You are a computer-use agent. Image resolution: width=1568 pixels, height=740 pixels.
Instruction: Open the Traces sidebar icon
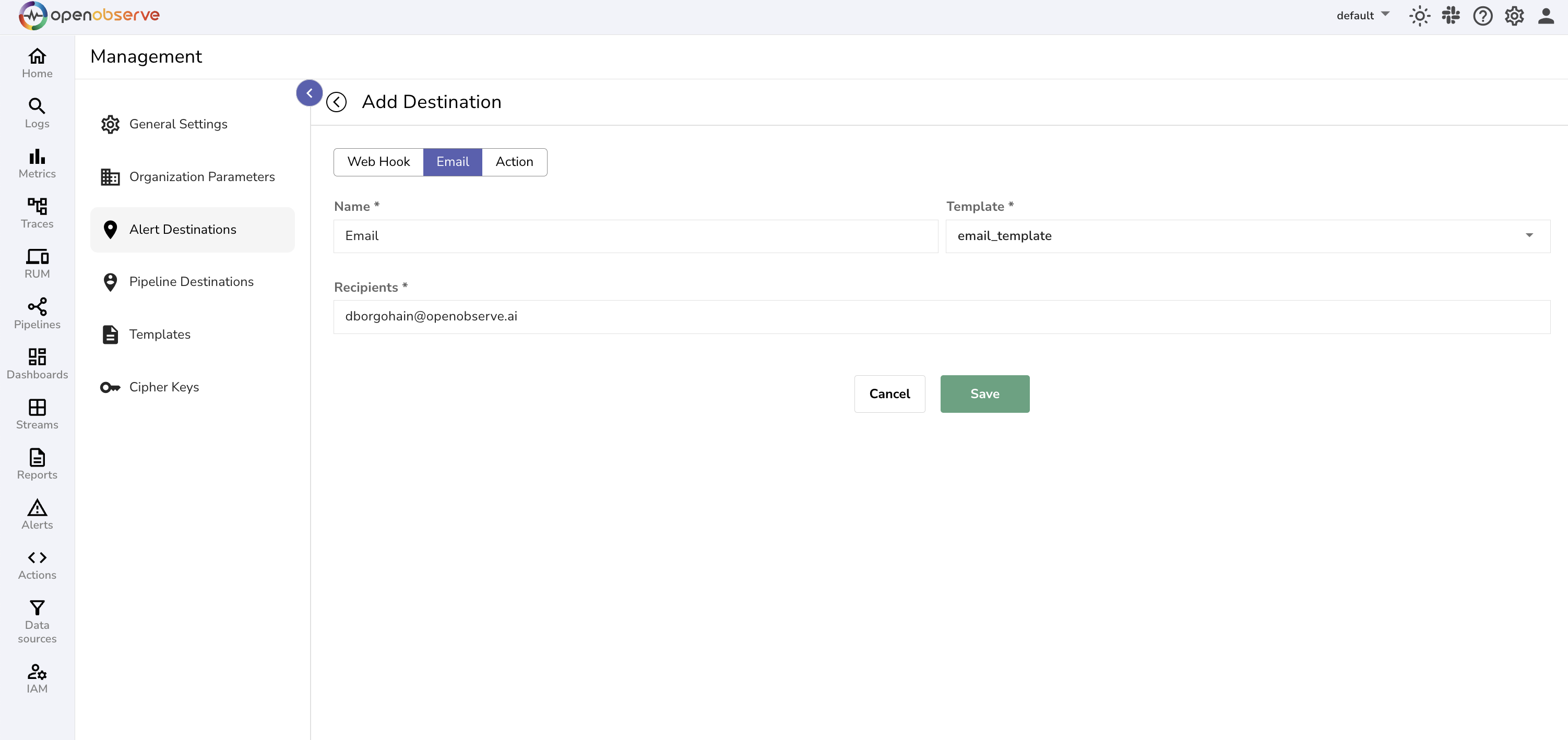point(37,206)
